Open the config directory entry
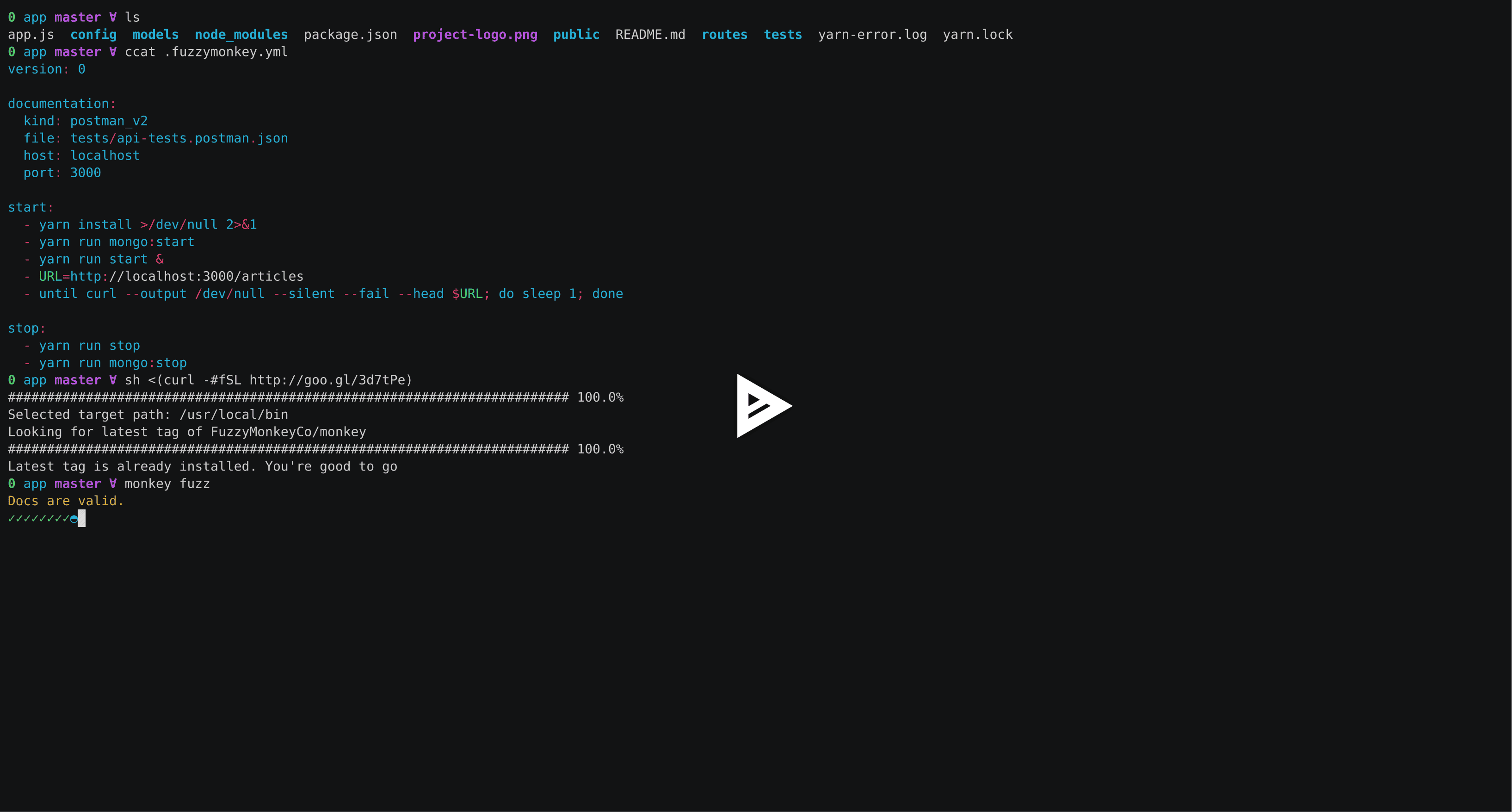1512x812 pixels. 93,35
